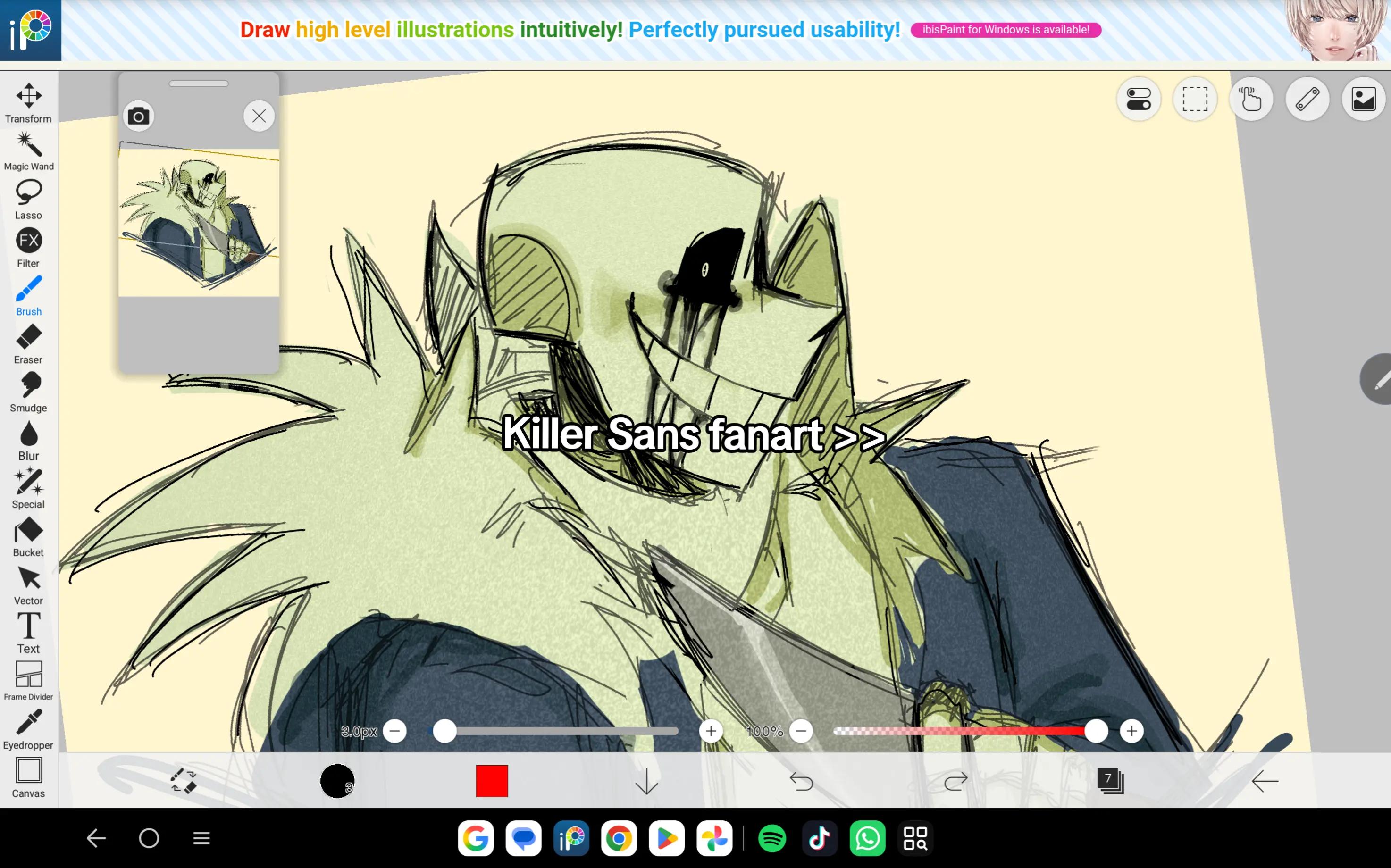Click the reference window camera icon

point(138,117)
